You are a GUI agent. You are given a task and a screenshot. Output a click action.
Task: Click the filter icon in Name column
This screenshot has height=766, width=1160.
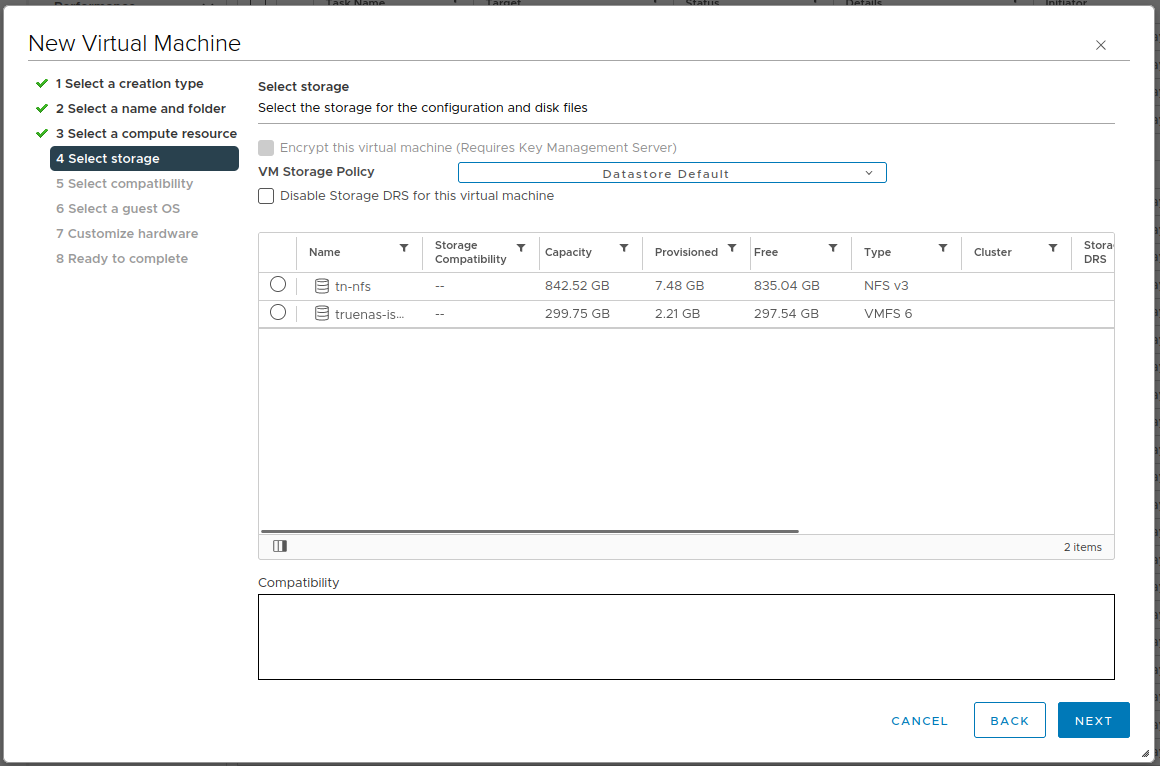tap(404, 248)
